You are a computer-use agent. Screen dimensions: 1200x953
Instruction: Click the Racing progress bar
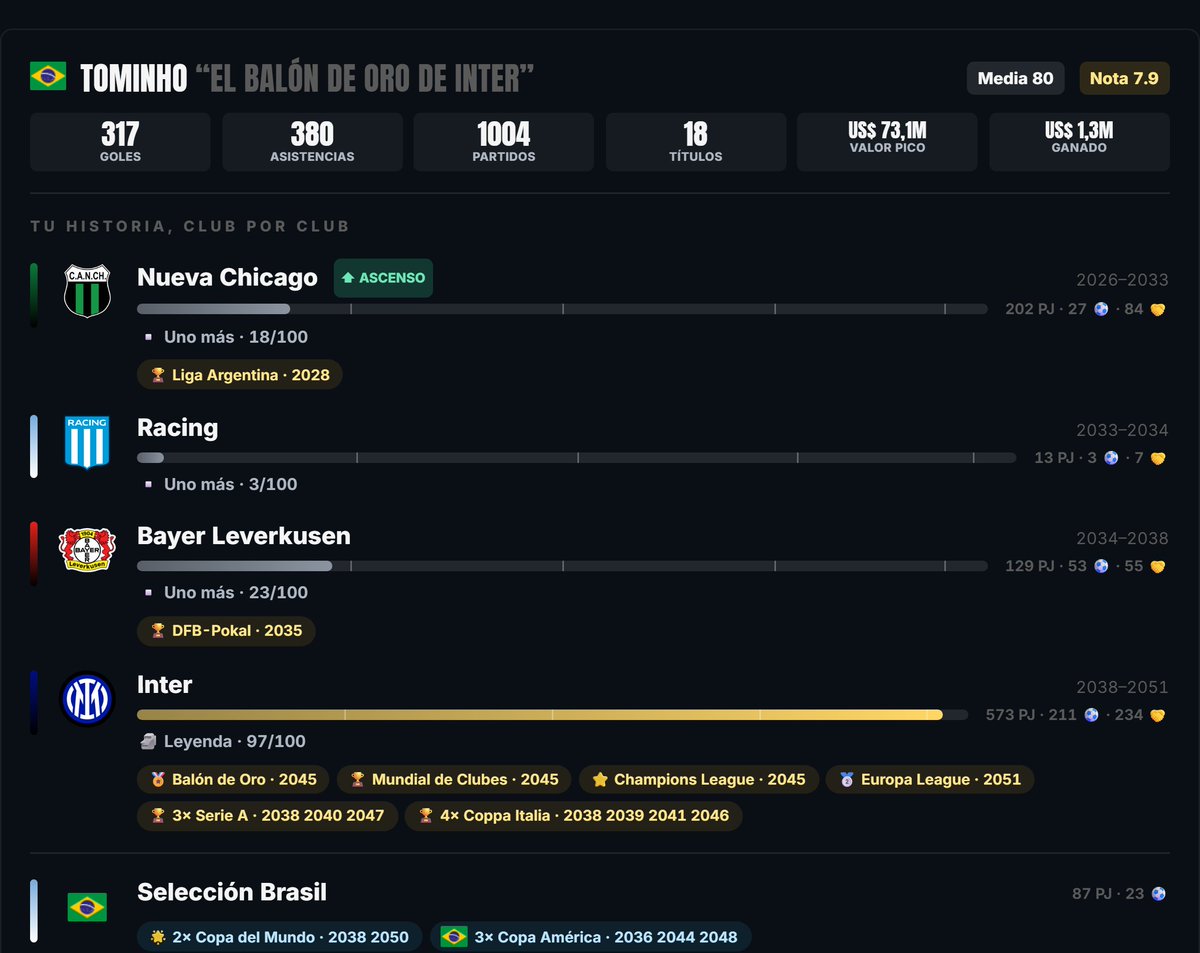point(576,458)
